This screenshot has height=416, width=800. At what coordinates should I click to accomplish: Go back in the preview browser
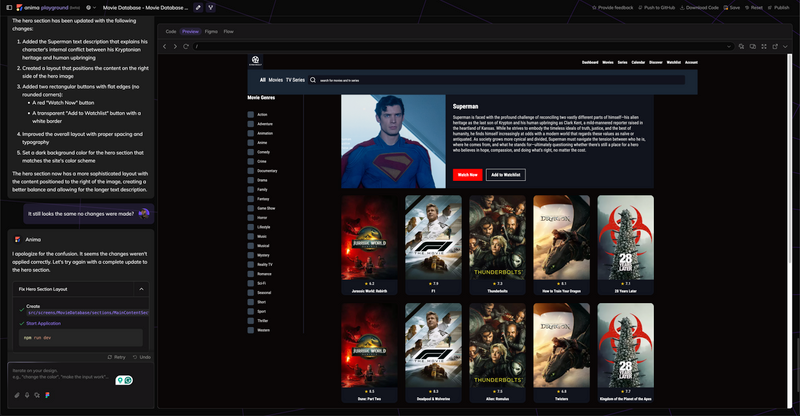pyautogui.click(x=164, y=46)
